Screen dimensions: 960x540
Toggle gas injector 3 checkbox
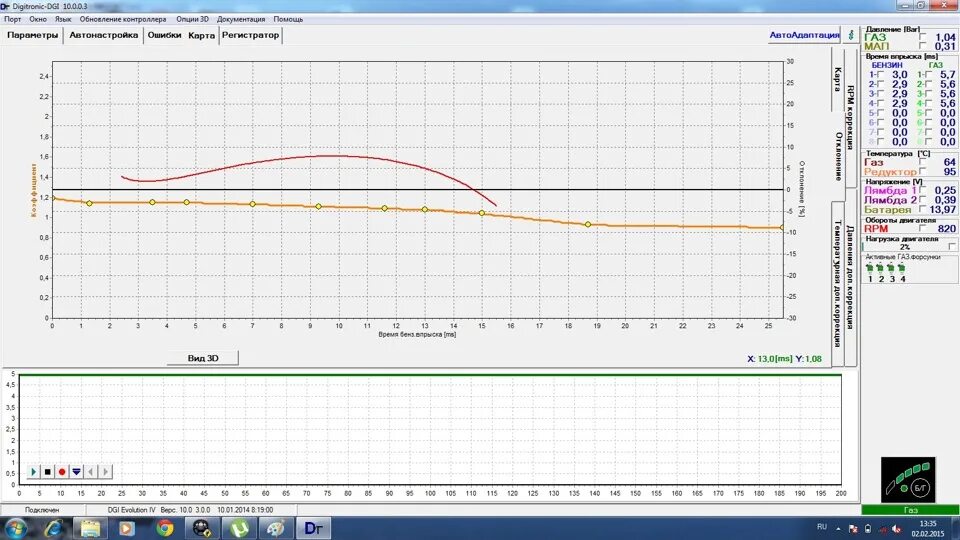[928, 94]
